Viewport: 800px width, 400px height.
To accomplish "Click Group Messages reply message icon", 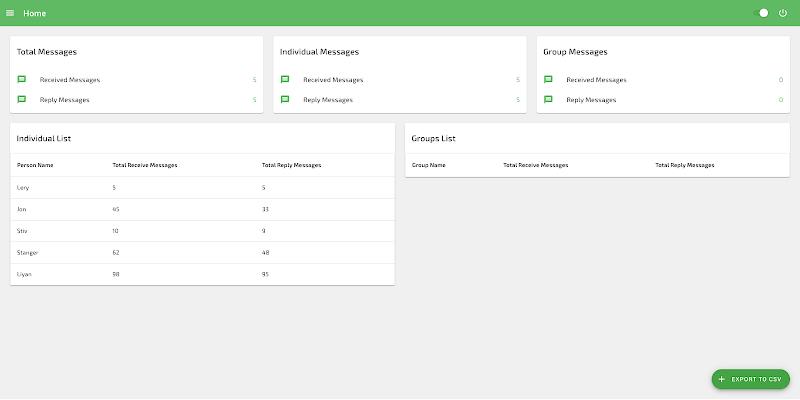I will 548,99.
